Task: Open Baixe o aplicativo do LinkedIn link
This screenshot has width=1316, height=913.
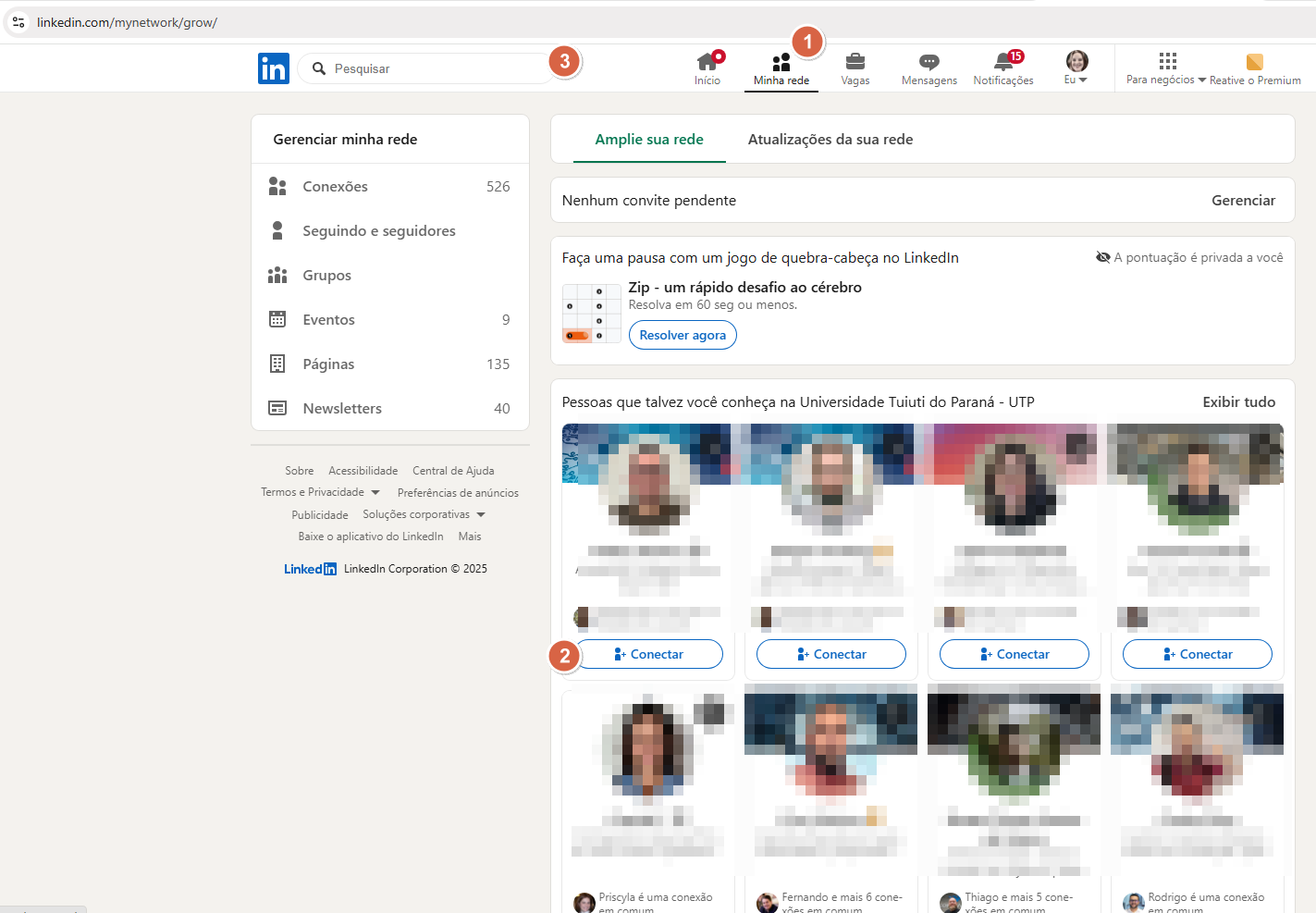Action: coord(371,537)
